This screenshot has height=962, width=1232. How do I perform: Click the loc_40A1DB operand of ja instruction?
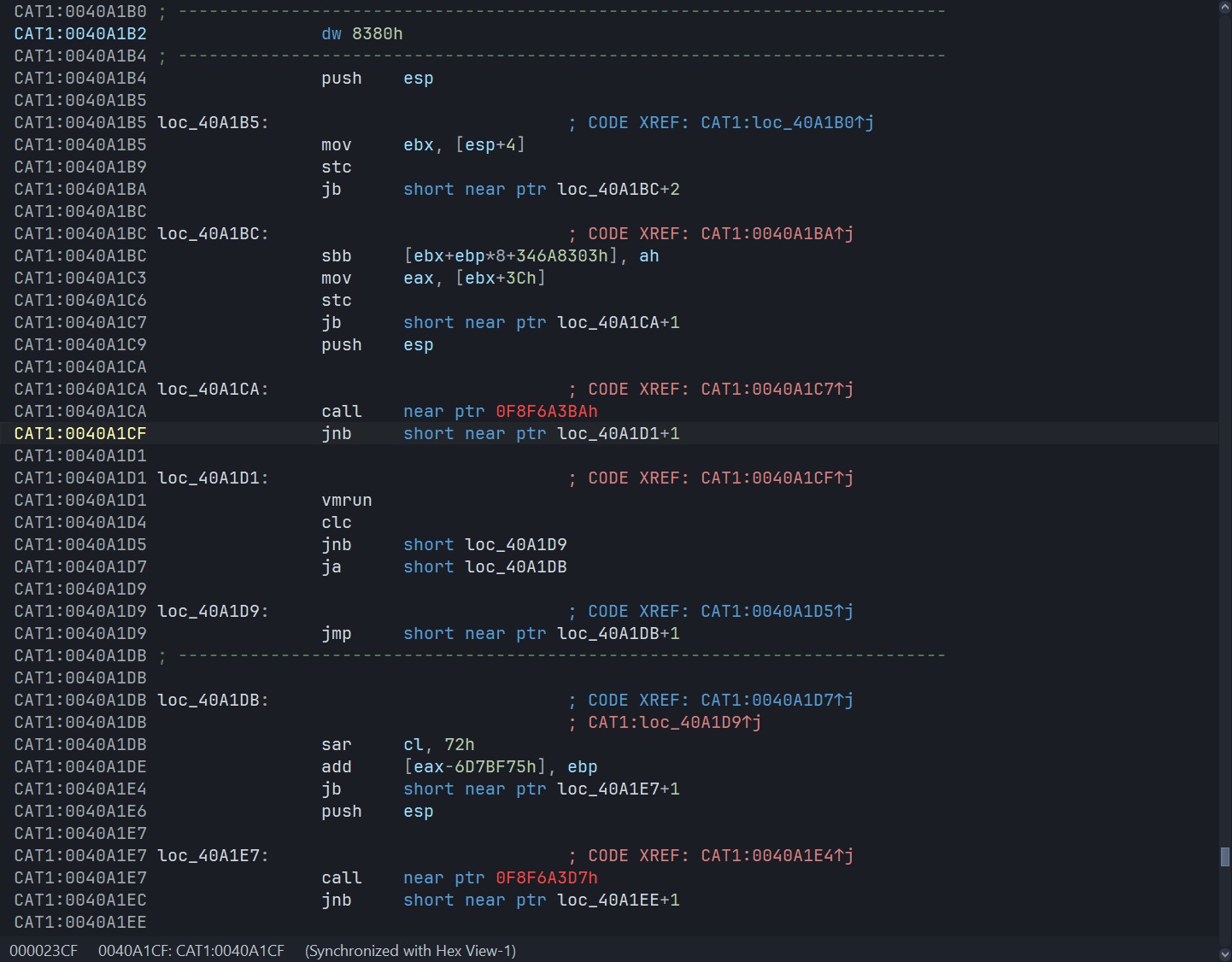(515, 567)
